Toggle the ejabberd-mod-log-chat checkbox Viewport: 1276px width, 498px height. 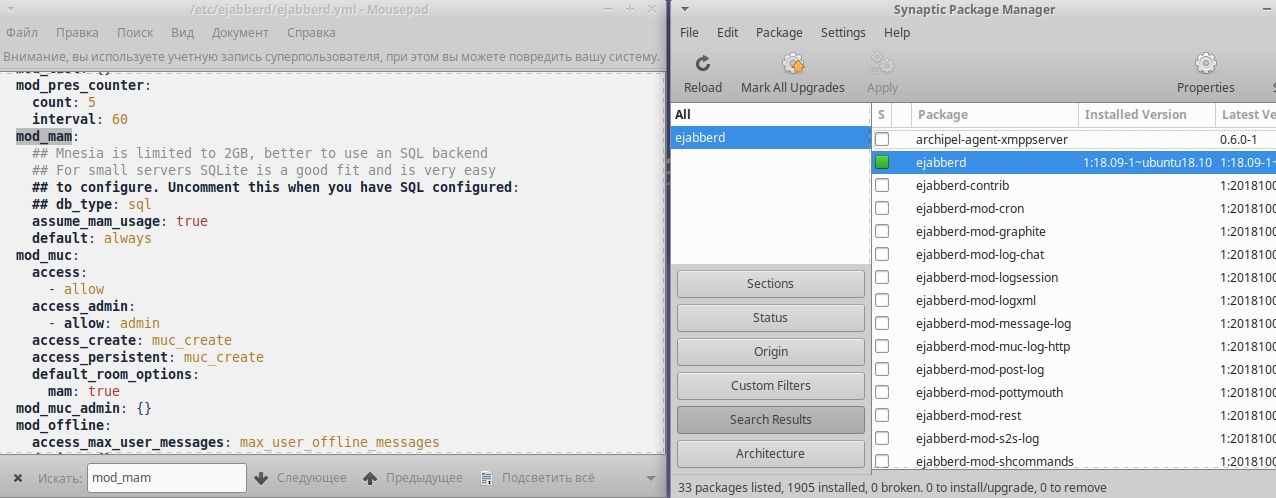click(x=882, y=254)
